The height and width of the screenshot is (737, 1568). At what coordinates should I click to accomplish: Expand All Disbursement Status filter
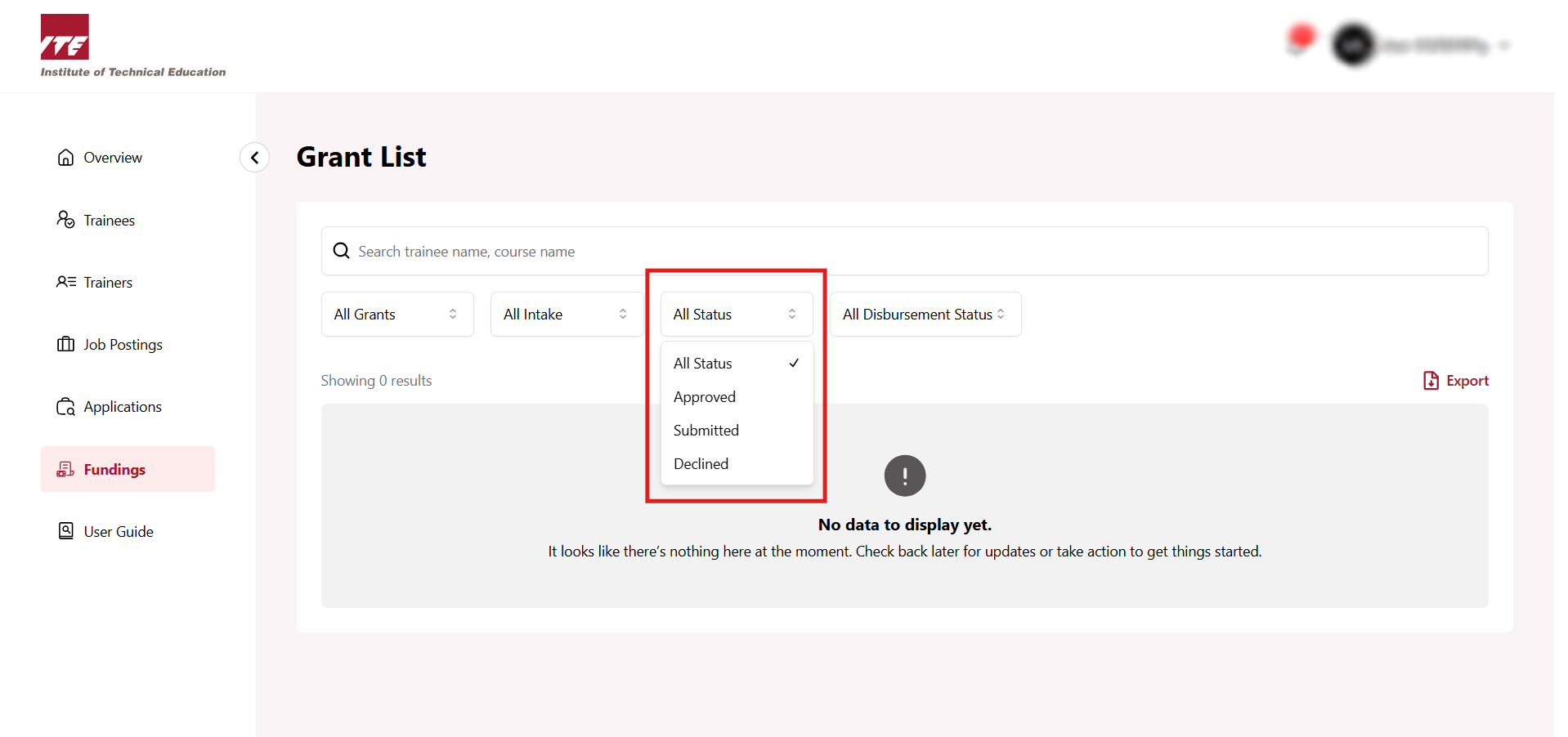pos(925,315)
